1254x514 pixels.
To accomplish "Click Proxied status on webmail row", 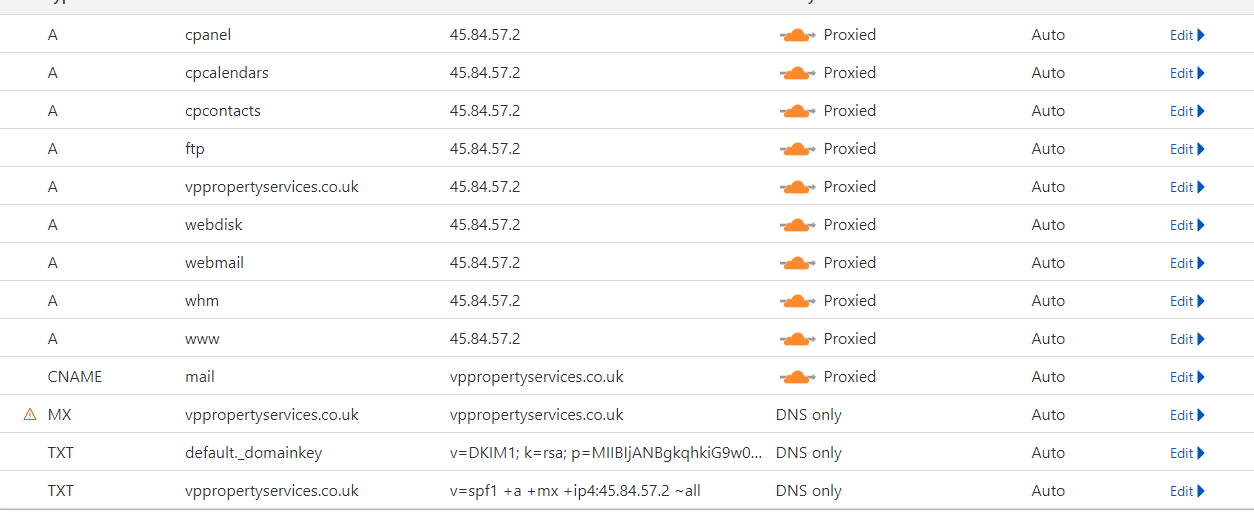I will [849, 263].
